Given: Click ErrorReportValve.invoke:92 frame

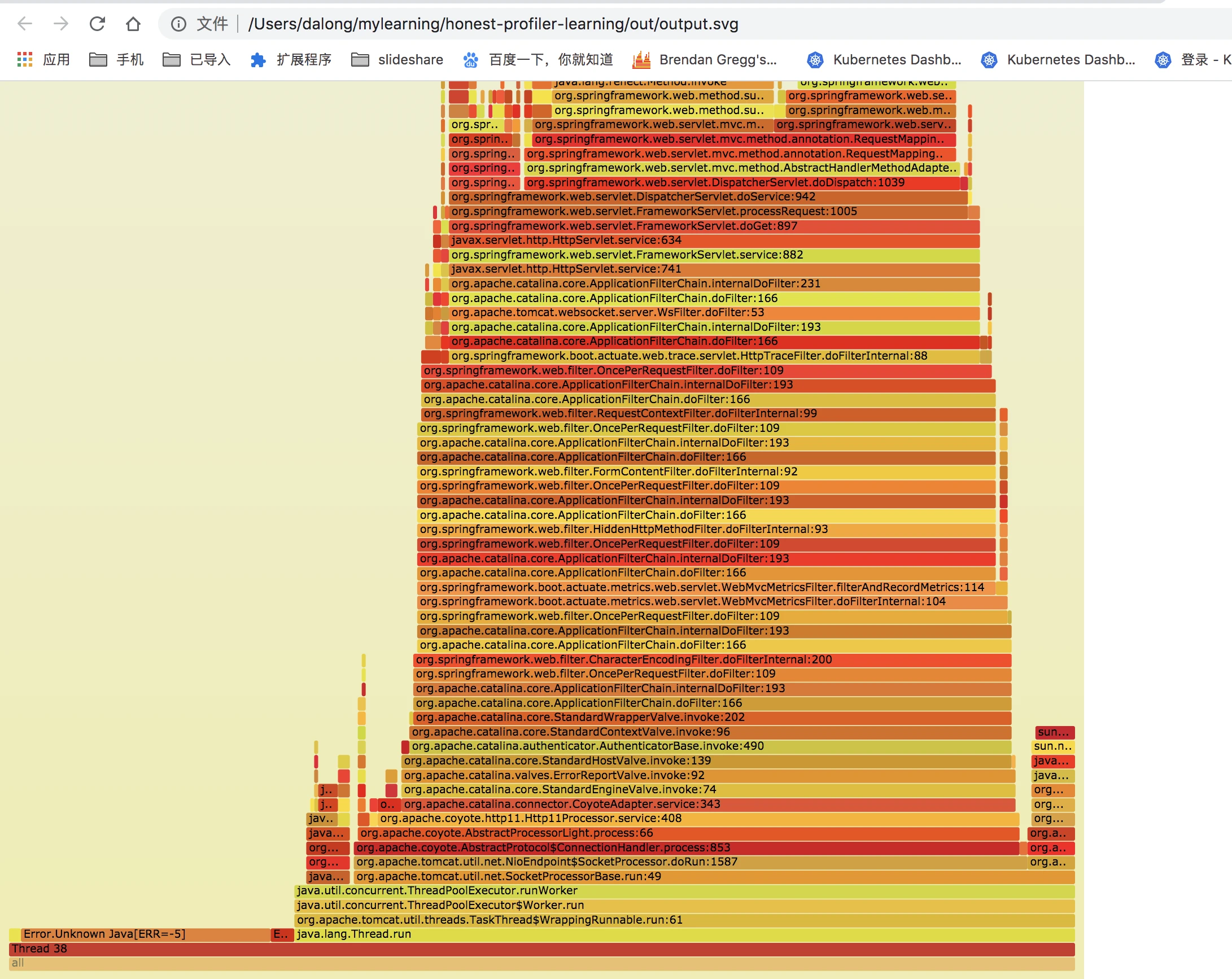Looking at the screenshot, I should (x=708, y=776).
